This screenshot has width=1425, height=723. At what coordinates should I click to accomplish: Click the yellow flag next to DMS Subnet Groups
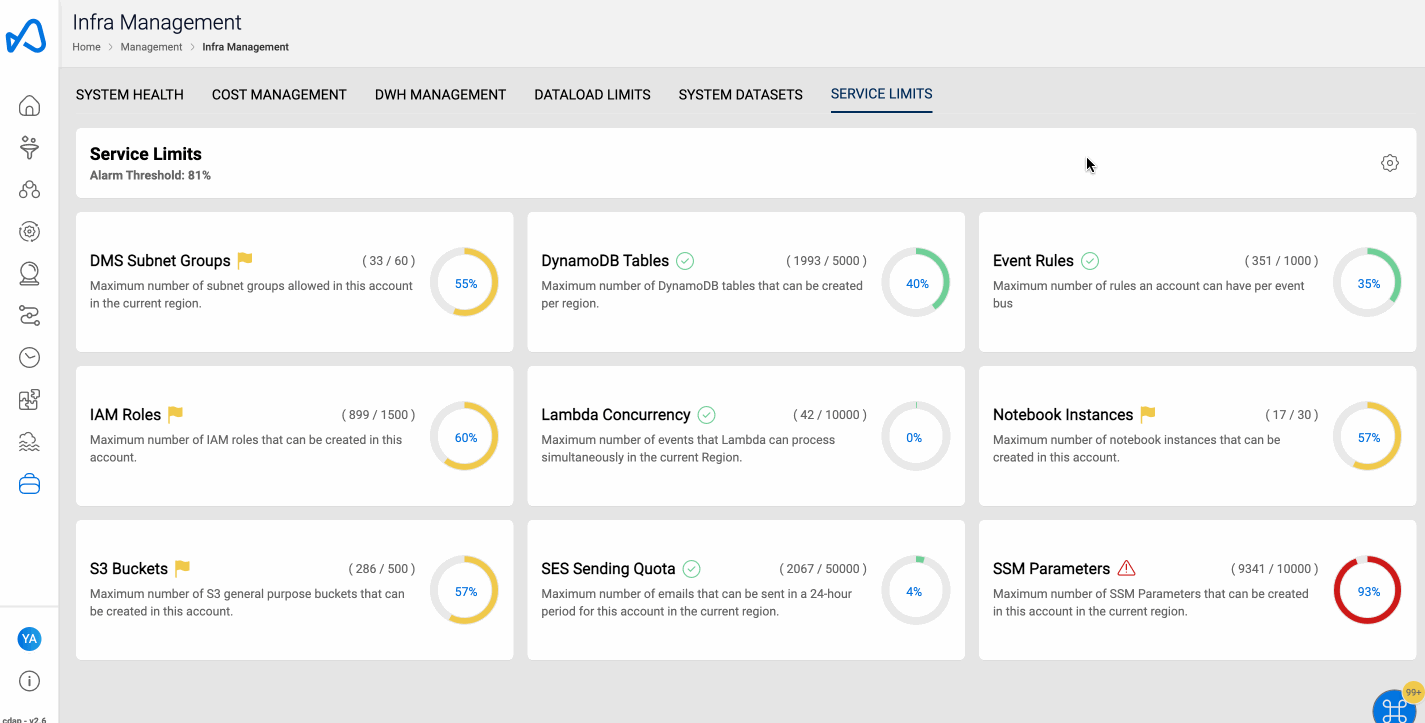pos(245,260)
